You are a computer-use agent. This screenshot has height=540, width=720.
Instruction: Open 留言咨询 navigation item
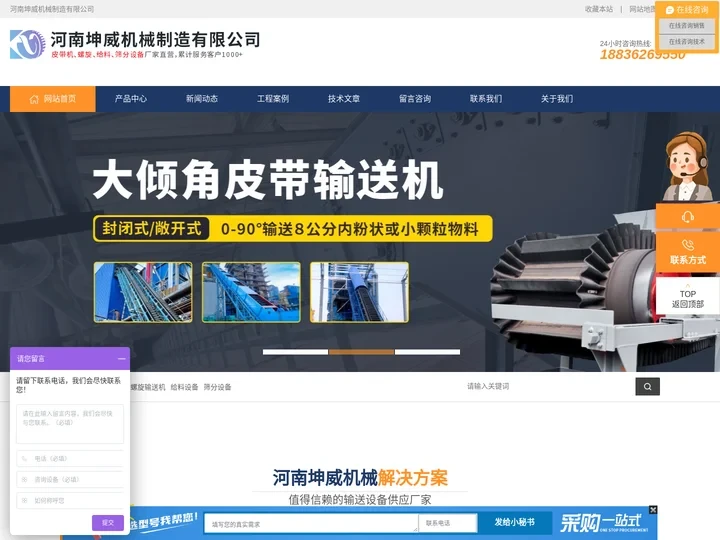[x=415, y=99]
